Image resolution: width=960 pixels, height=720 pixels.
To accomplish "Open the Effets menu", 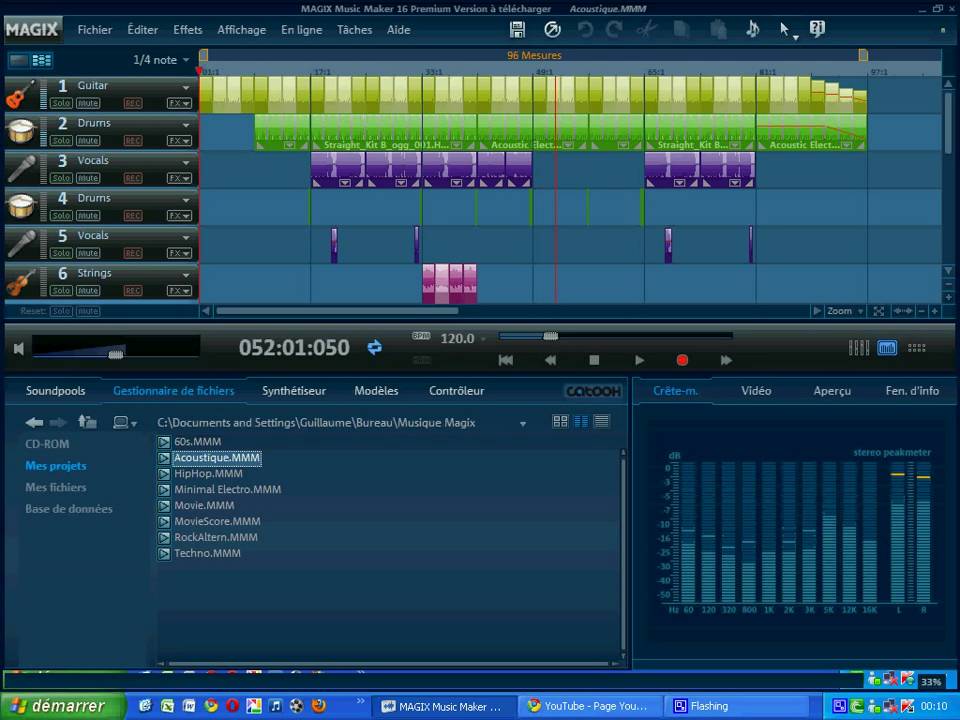I will (x=187, y=30).
